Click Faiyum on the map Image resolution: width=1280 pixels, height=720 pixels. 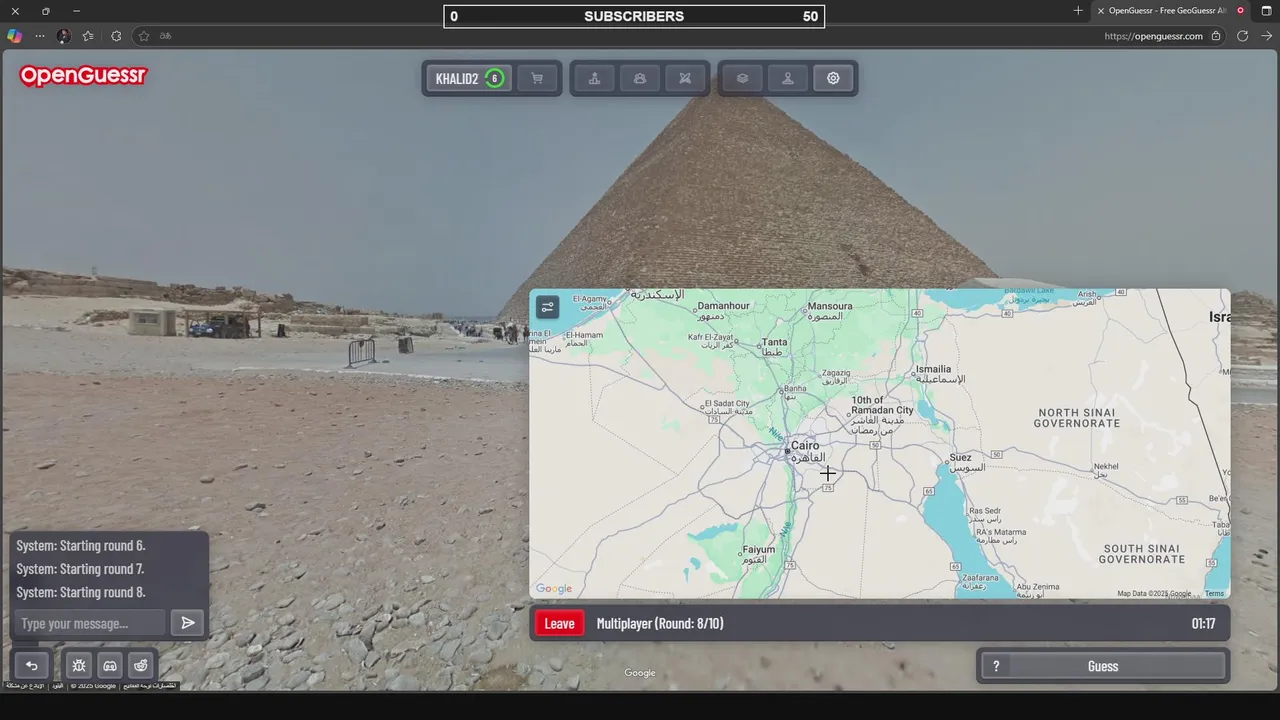[759, 550]
